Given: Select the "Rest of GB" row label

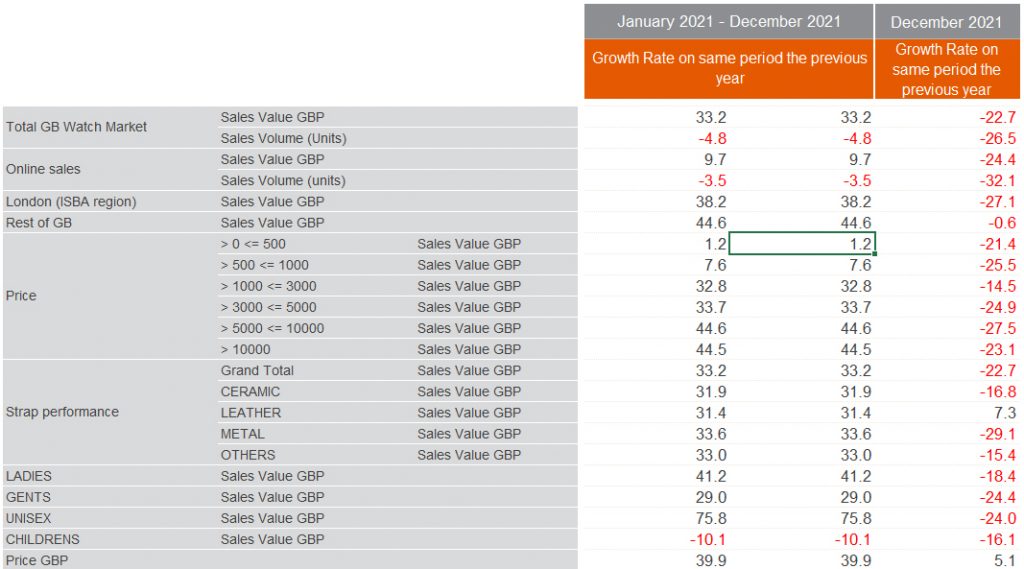Looking at the screenshot, I should [x=39, y=222].
